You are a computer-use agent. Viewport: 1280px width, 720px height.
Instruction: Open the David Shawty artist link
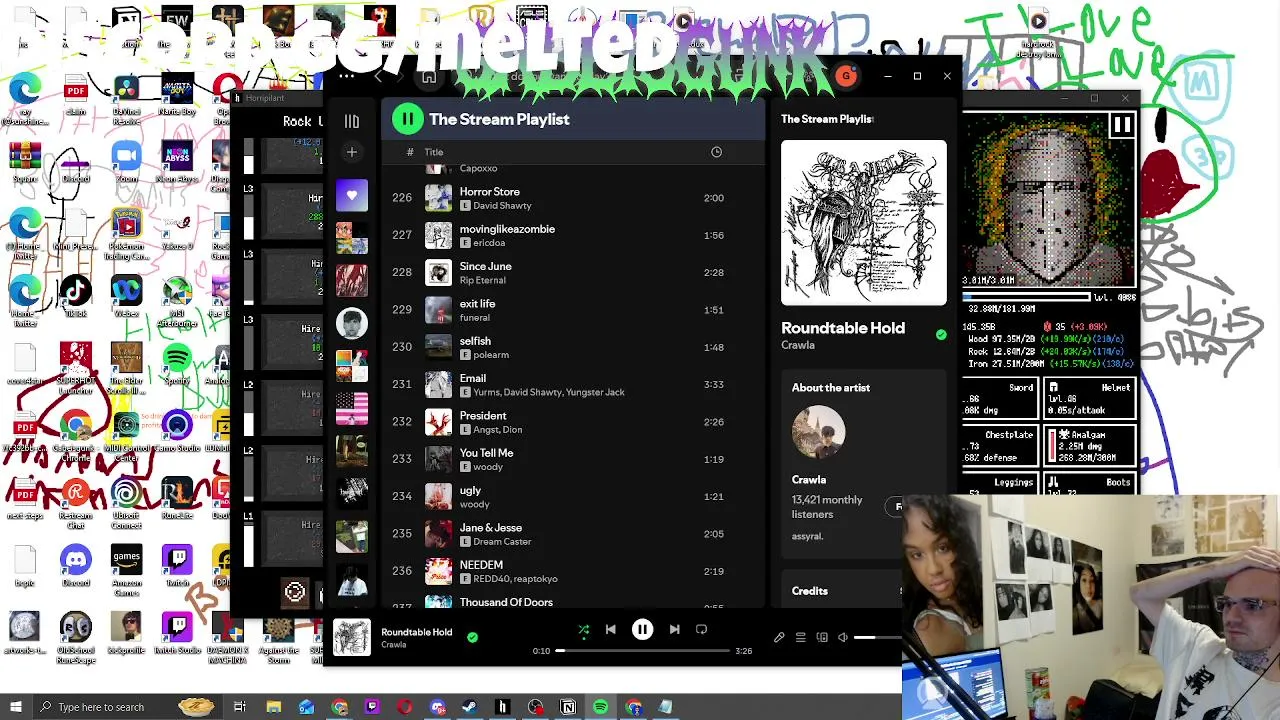point(502,205)
